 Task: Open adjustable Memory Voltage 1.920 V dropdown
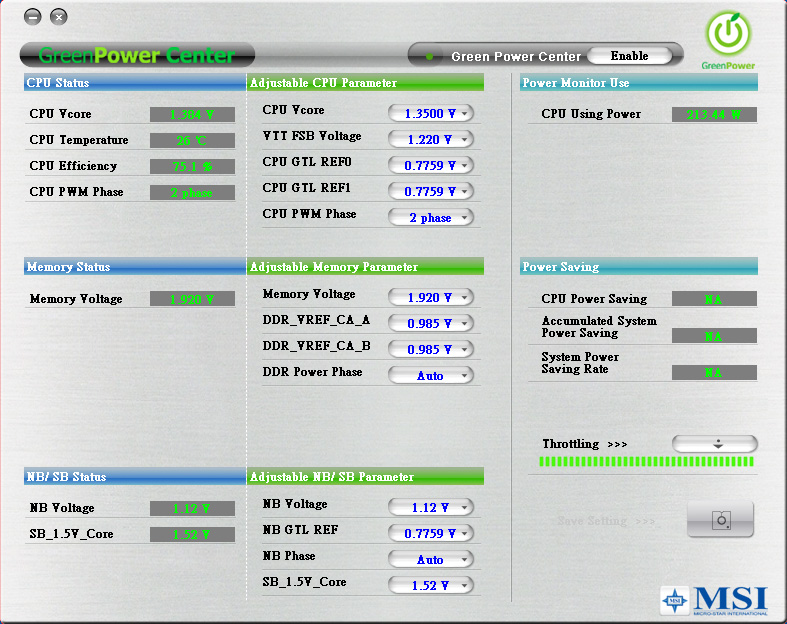(x=431, y=297)
